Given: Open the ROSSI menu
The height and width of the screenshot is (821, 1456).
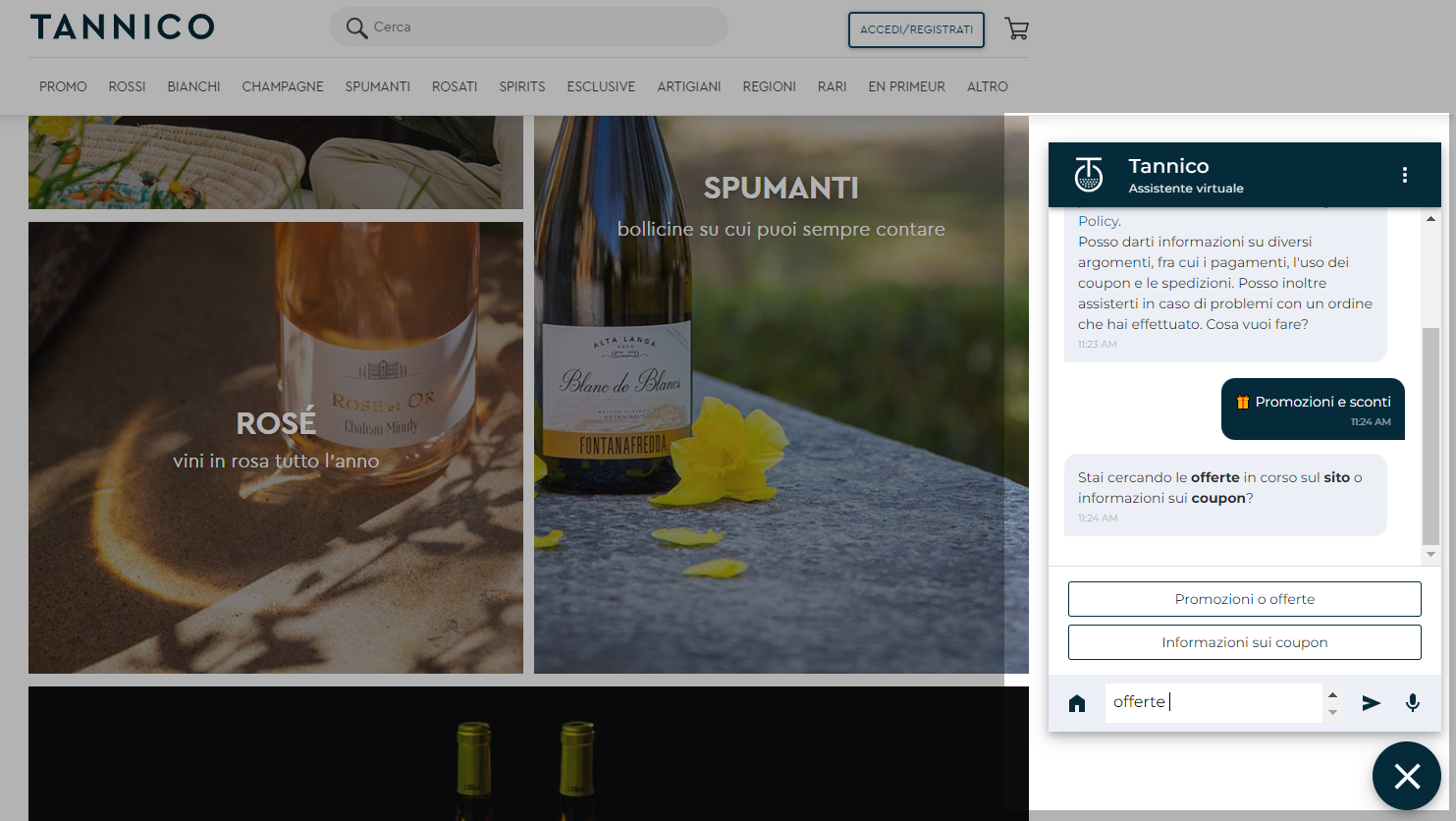Looking at the screenshot, I should (x=127, y=86).
